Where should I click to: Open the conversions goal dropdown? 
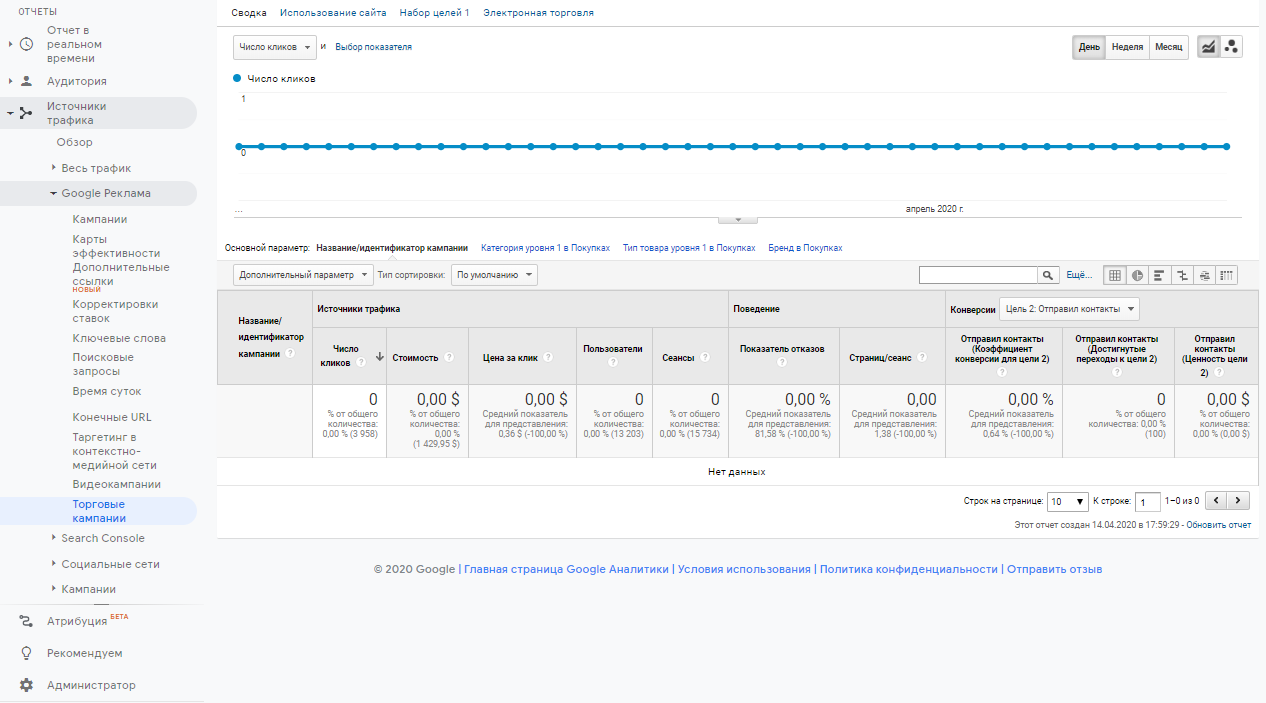(1070, 309)
